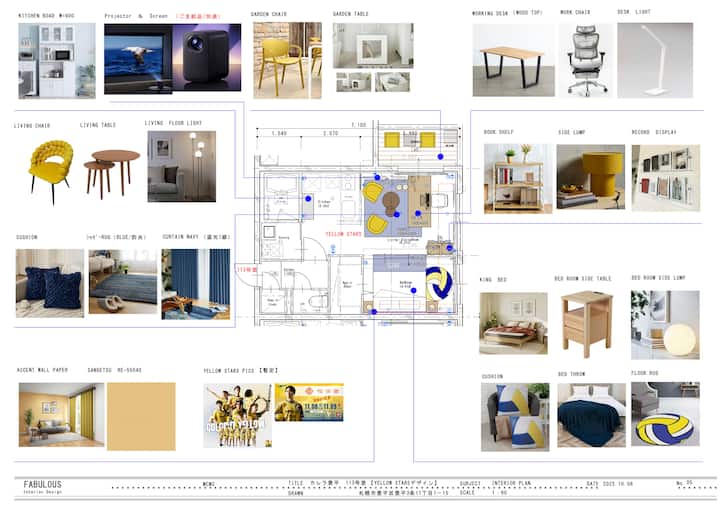
Task: Select the YELLOW STARS PICS heading
Action: [x=241, y=370]
